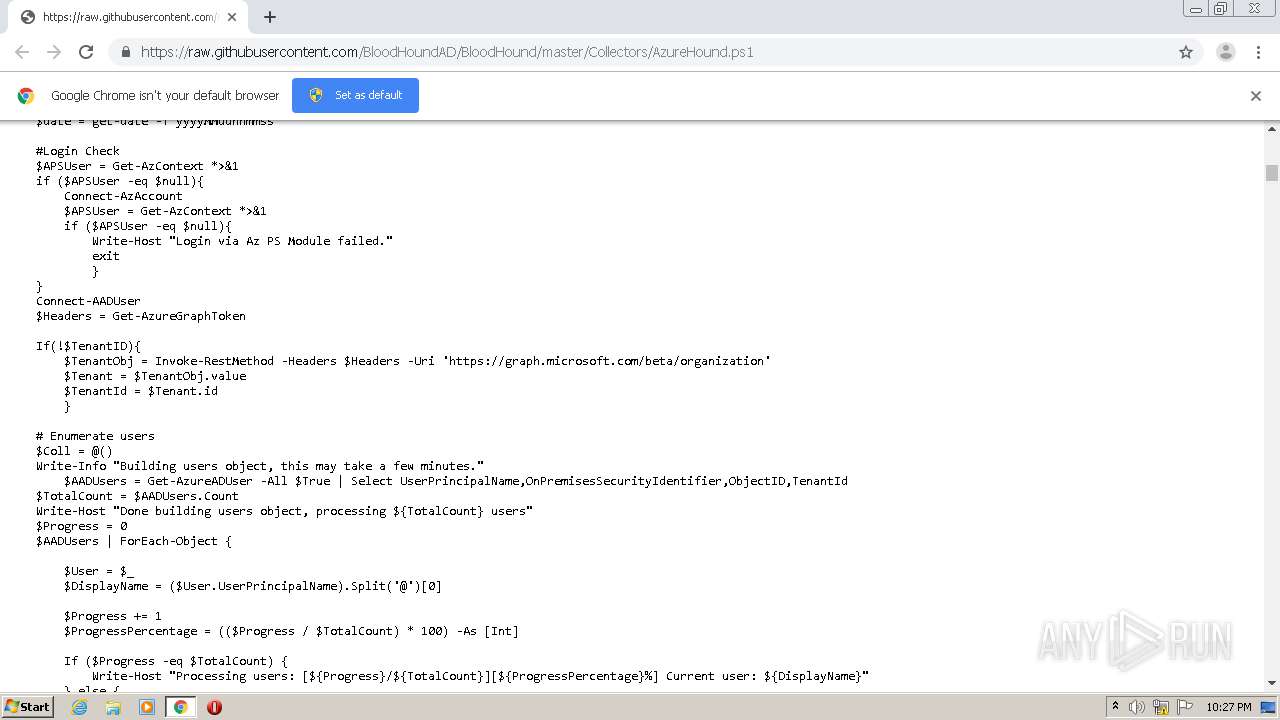Click the word 'exit' in the script
Screen dimensions: 1280x720
(x=106, y=256)
